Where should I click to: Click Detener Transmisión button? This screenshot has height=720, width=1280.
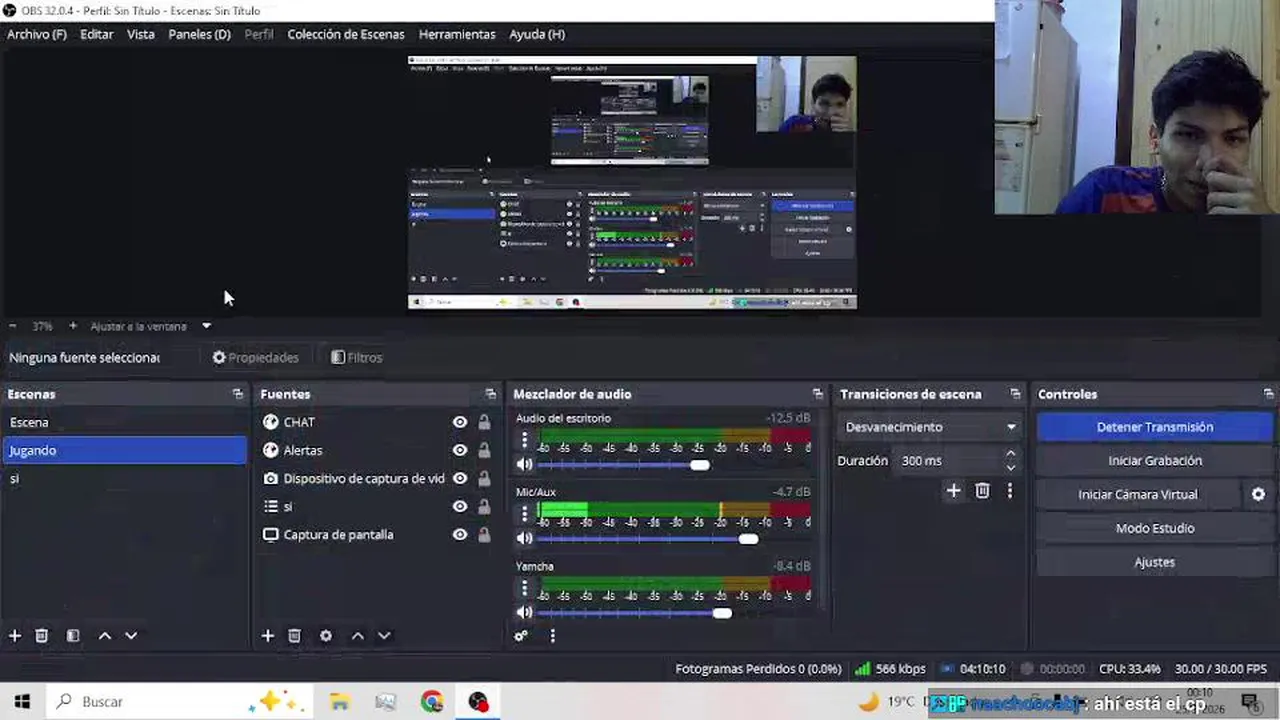(x=1155, y=427)
